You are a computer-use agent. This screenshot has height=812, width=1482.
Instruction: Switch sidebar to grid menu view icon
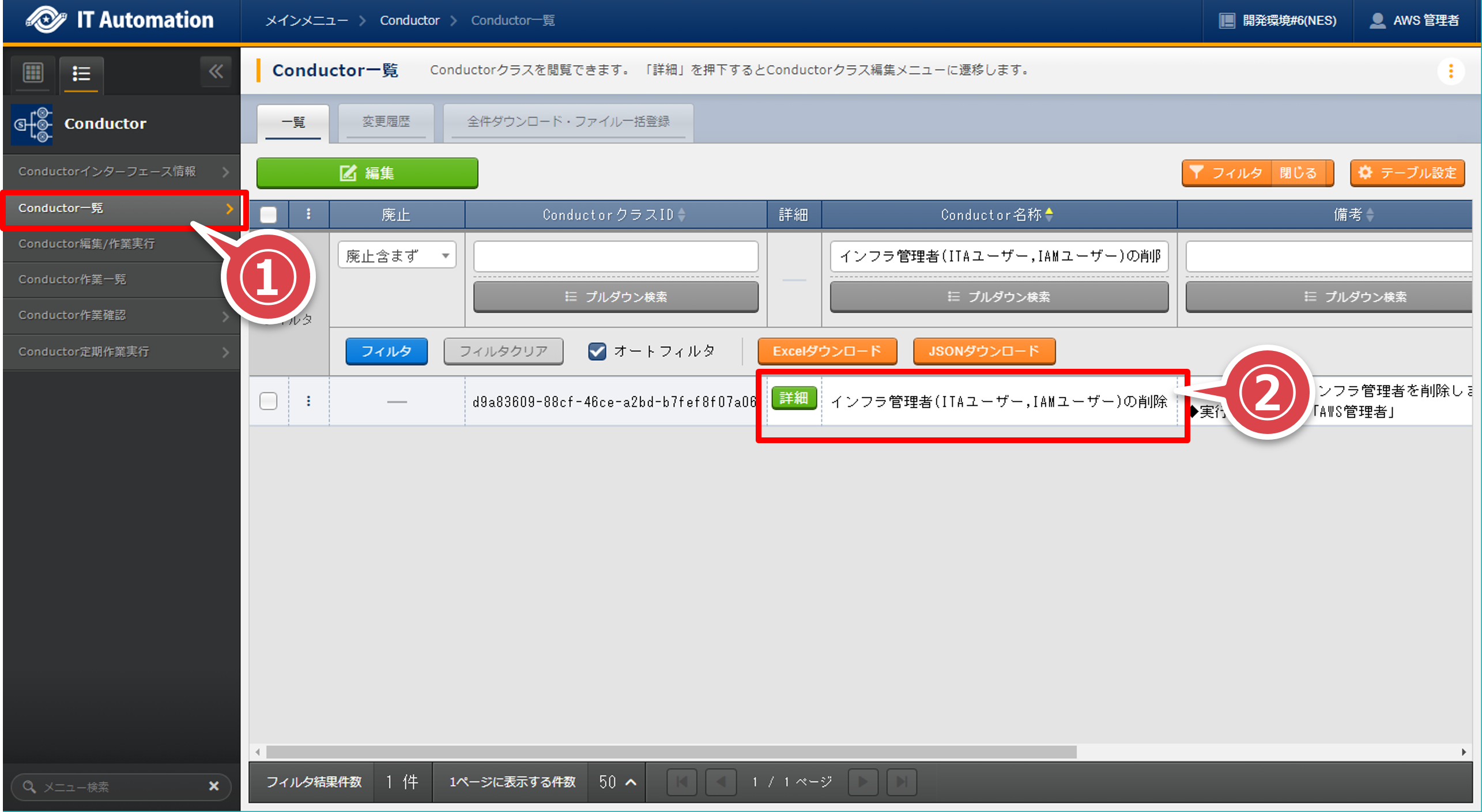click(33, 73)
